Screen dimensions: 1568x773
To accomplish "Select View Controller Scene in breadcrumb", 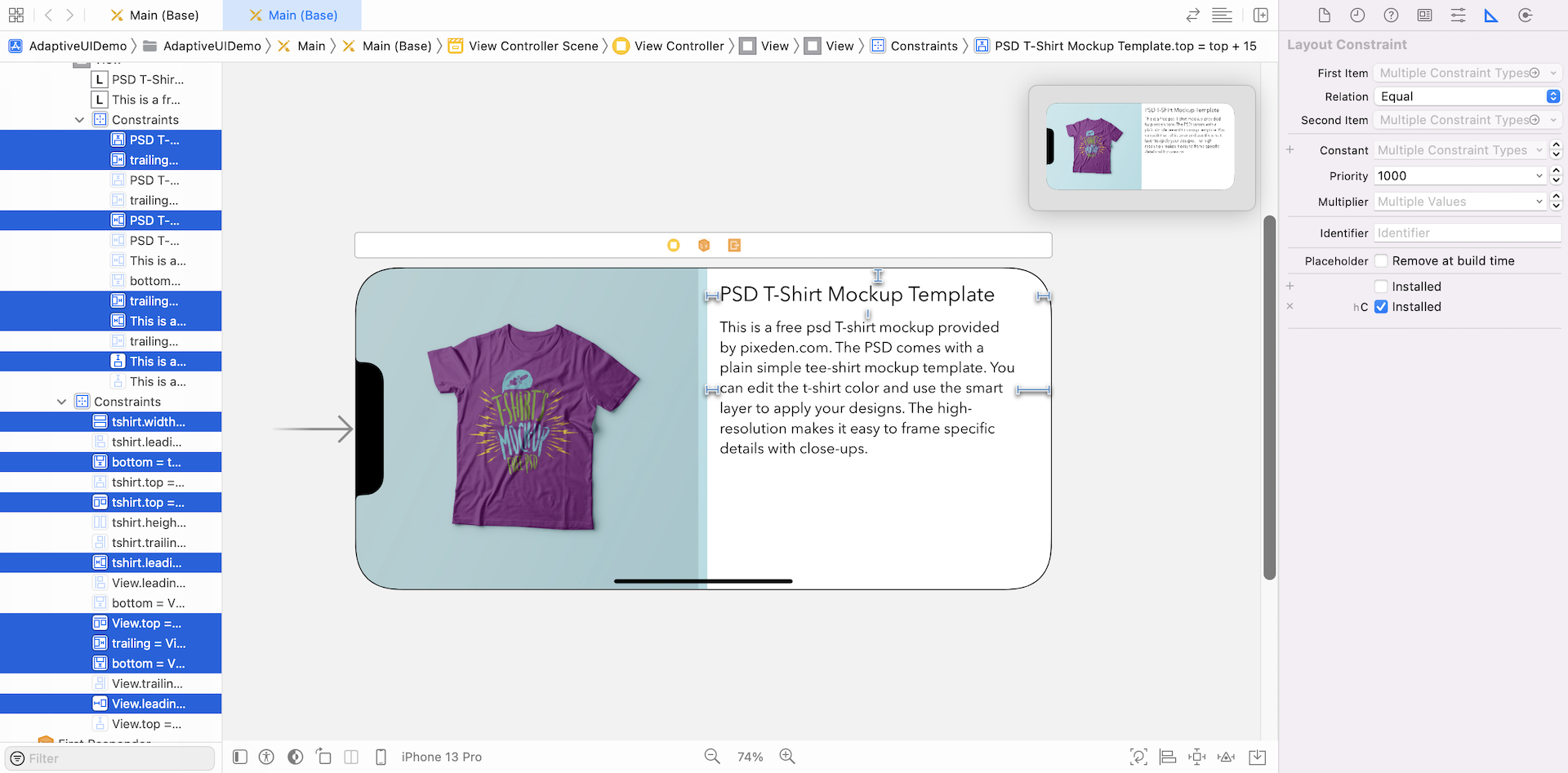I will click(x=532, y=46).
